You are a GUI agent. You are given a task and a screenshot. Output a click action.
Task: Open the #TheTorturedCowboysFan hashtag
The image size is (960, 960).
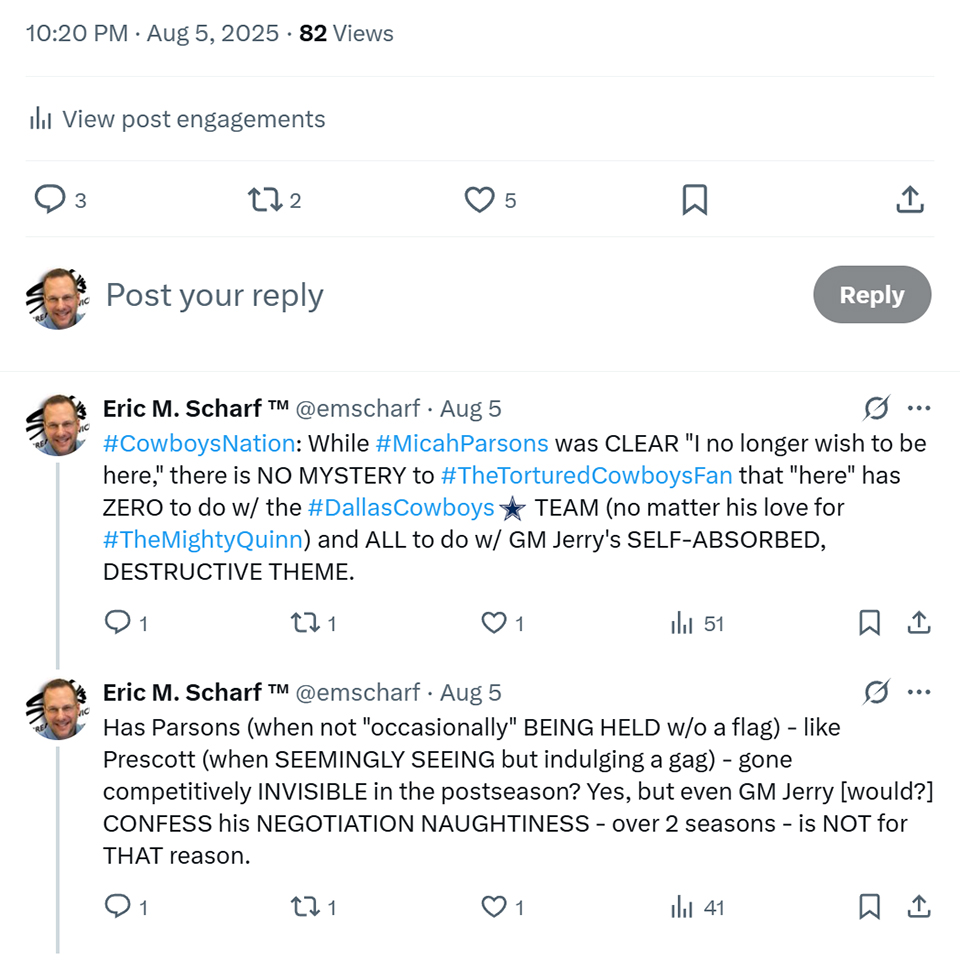click(586, 475)
